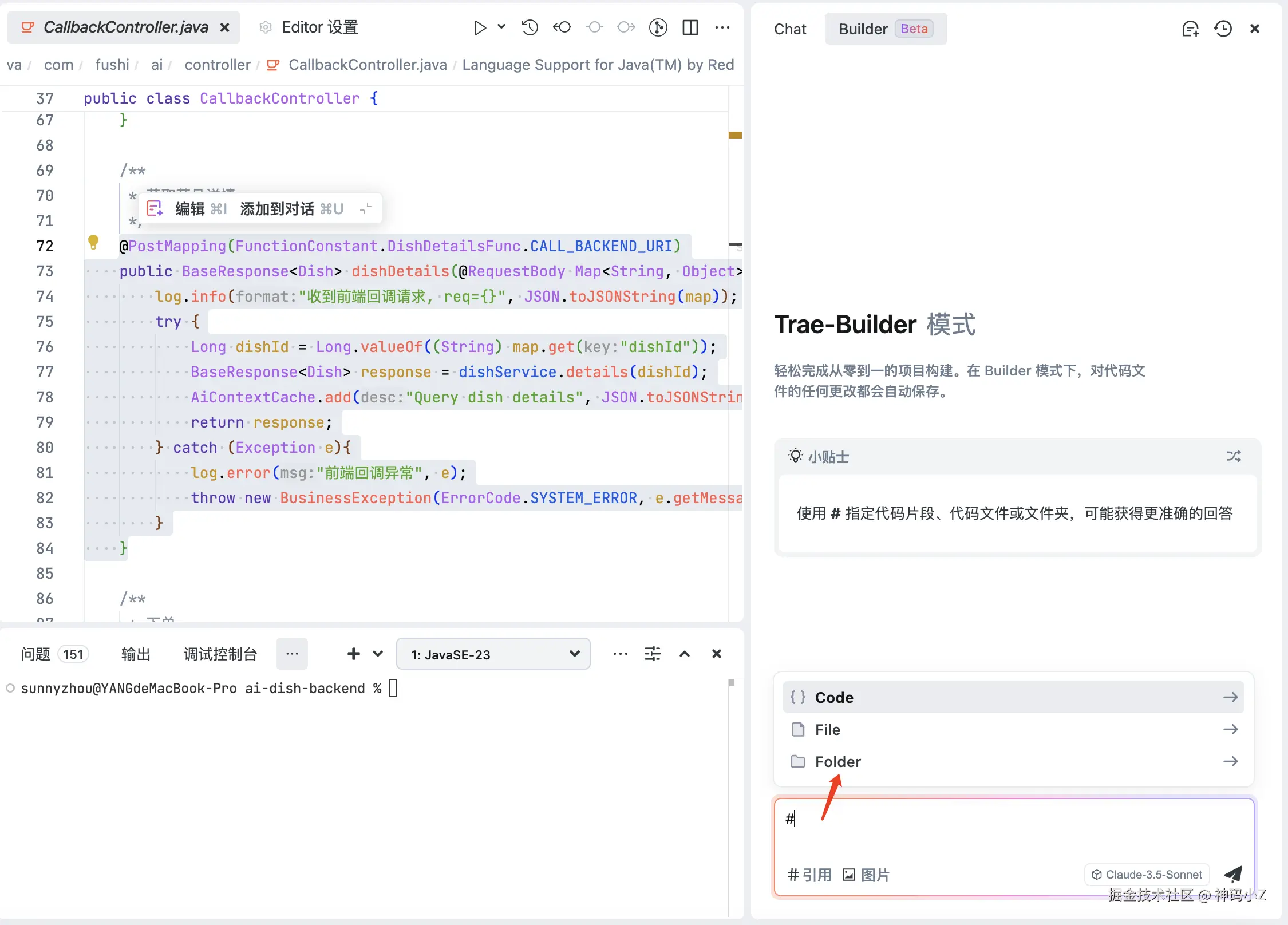Click the new chat icon in AI panel
This screenshot has height=925, width=1288.
pyautogui.click(x=1190, y=29)
